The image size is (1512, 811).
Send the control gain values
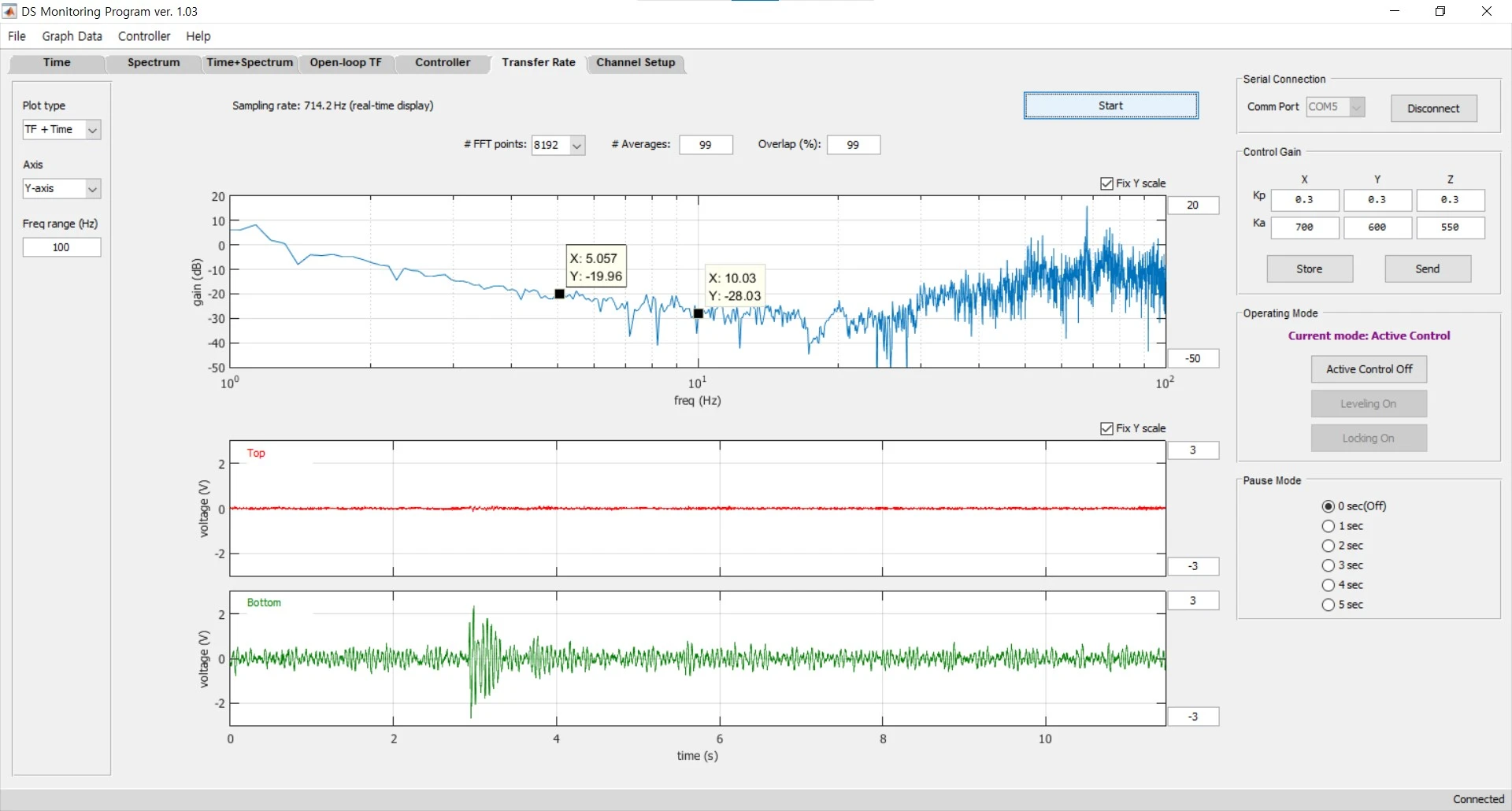click(1427, 269)
